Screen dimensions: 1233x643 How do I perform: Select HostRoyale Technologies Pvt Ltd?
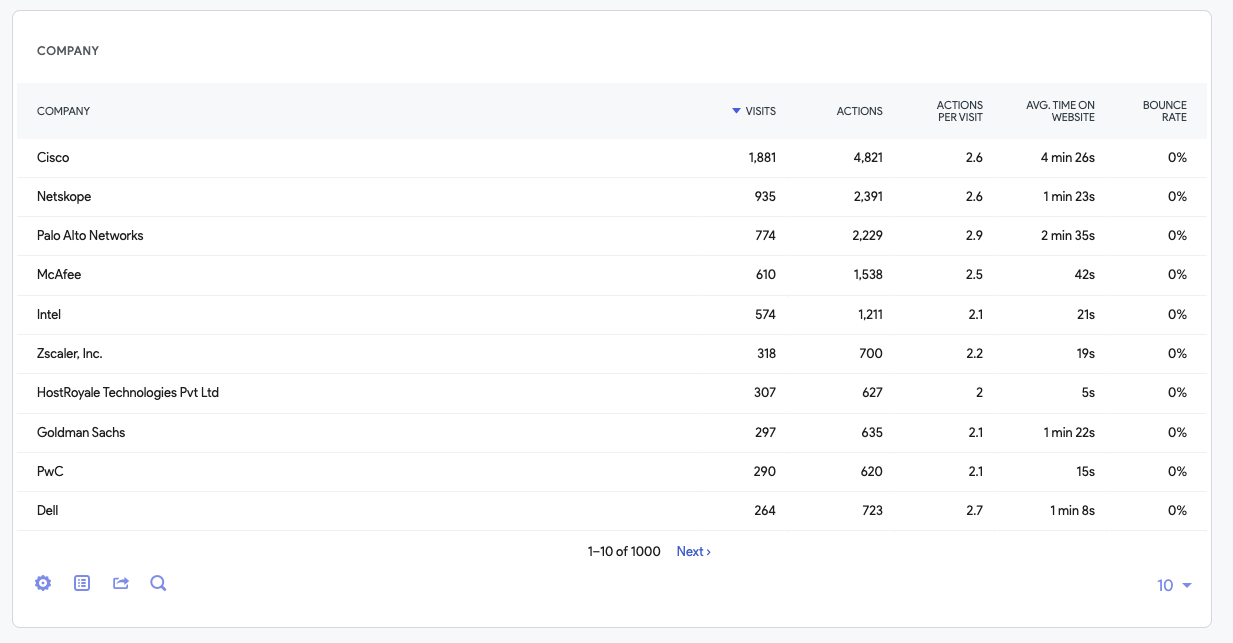point(128,393)
